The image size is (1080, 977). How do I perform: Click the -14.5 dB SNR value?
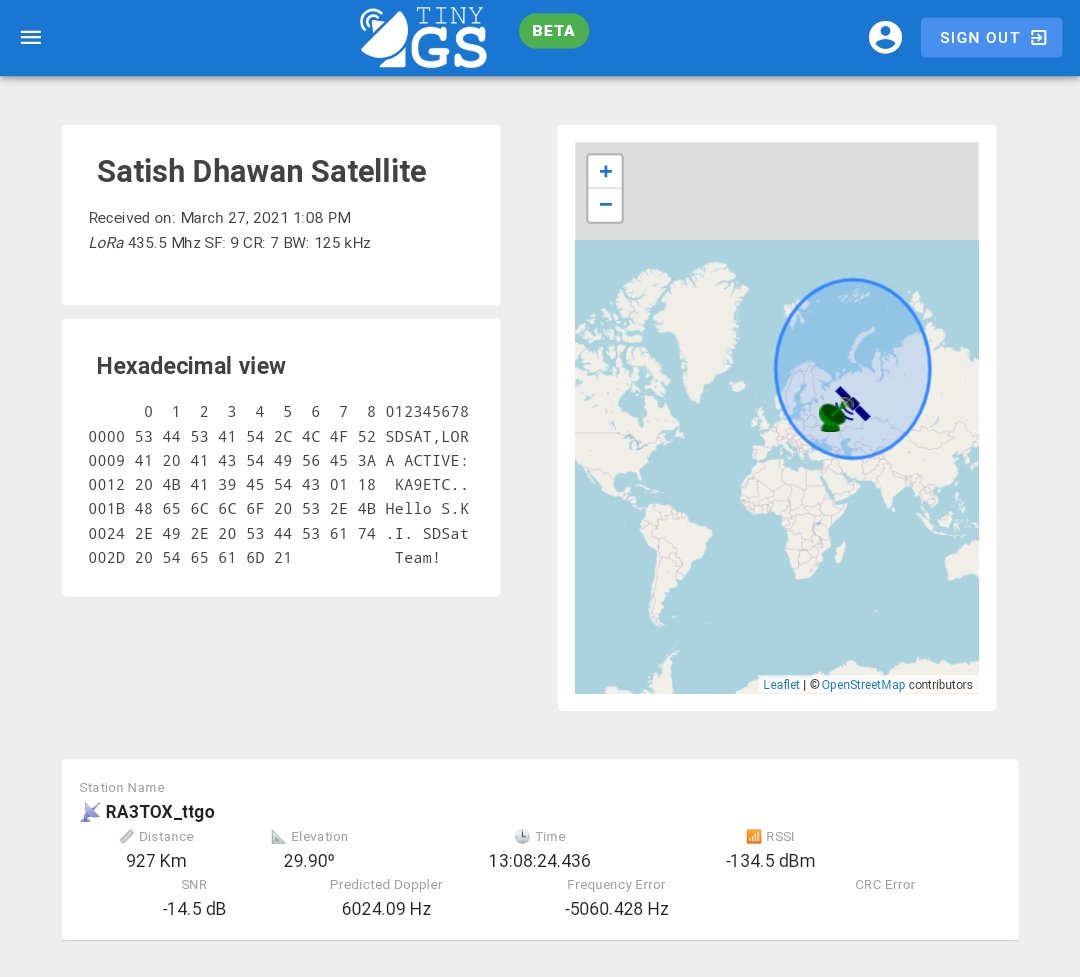pyautogui.click(x=194, y=909)
